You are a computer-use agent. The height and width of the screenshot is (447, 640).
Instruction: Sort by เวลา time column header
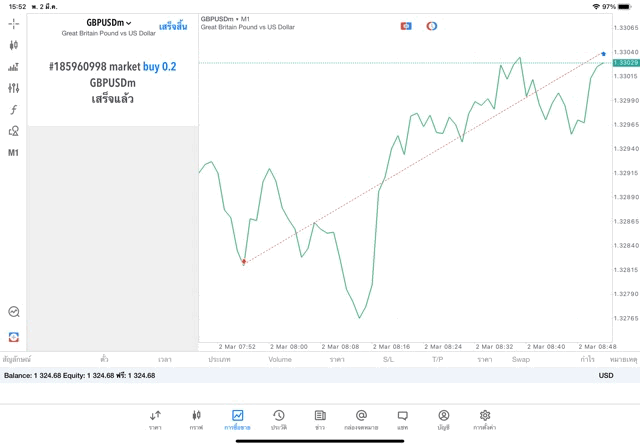pyautogui.click(x=165, y=360)
